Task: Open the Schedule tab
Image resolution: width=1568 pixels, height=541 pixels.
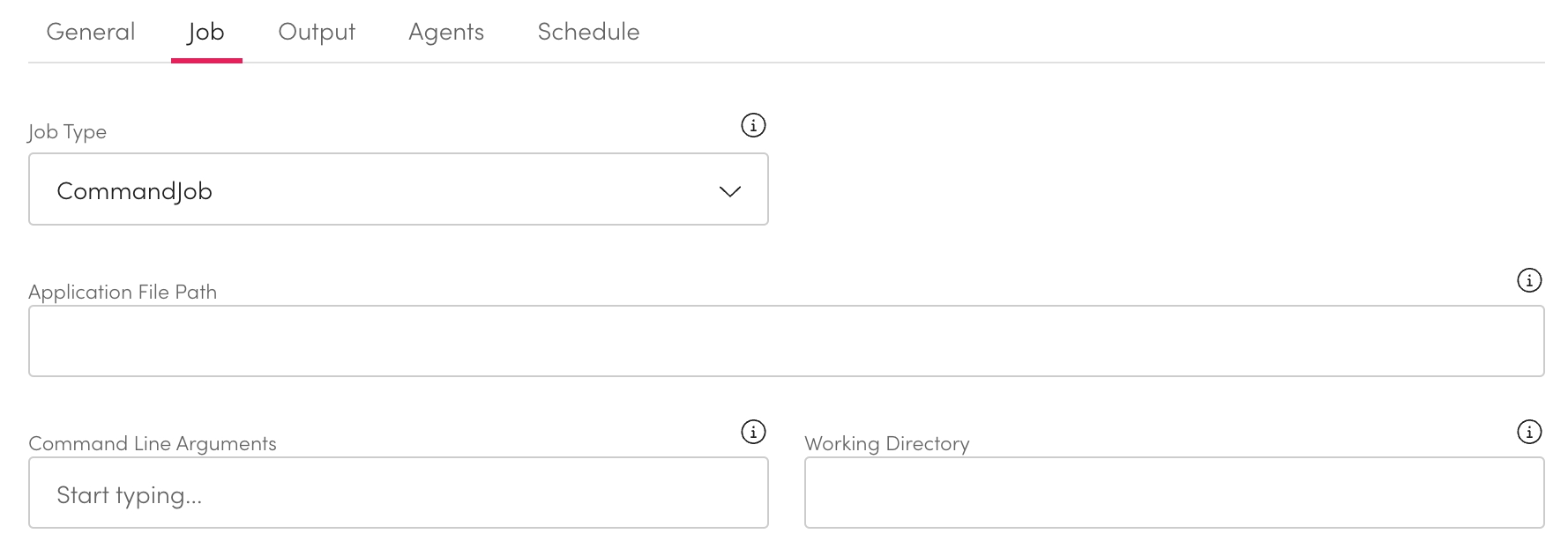Action: click(x=588, y=32)
